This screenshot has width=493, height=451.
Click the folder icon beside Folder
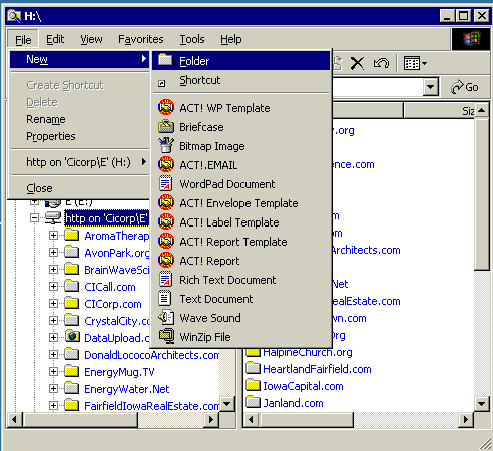point(165,60)
